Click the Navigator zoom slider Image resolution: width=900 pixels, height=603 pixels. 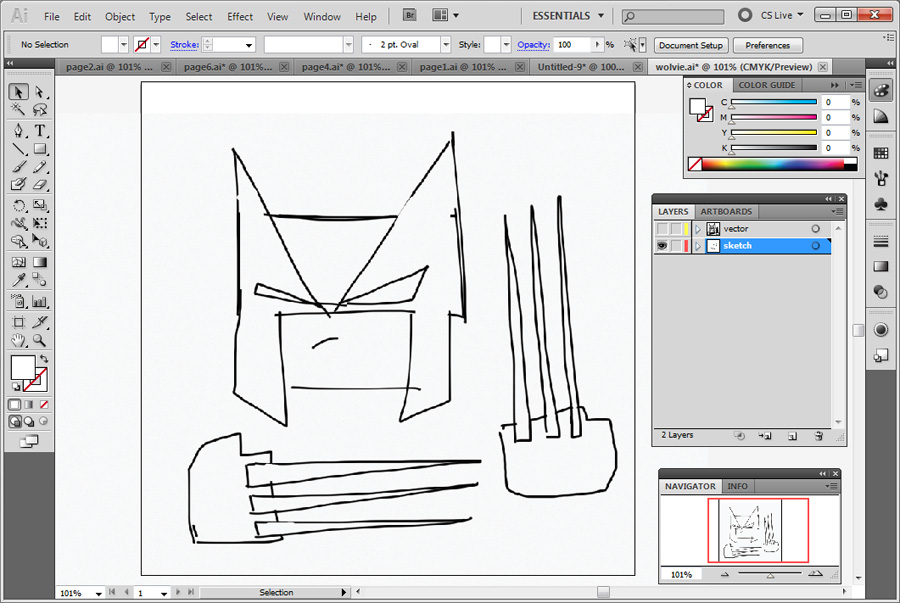pyautogui.click(x=770, y=574)
